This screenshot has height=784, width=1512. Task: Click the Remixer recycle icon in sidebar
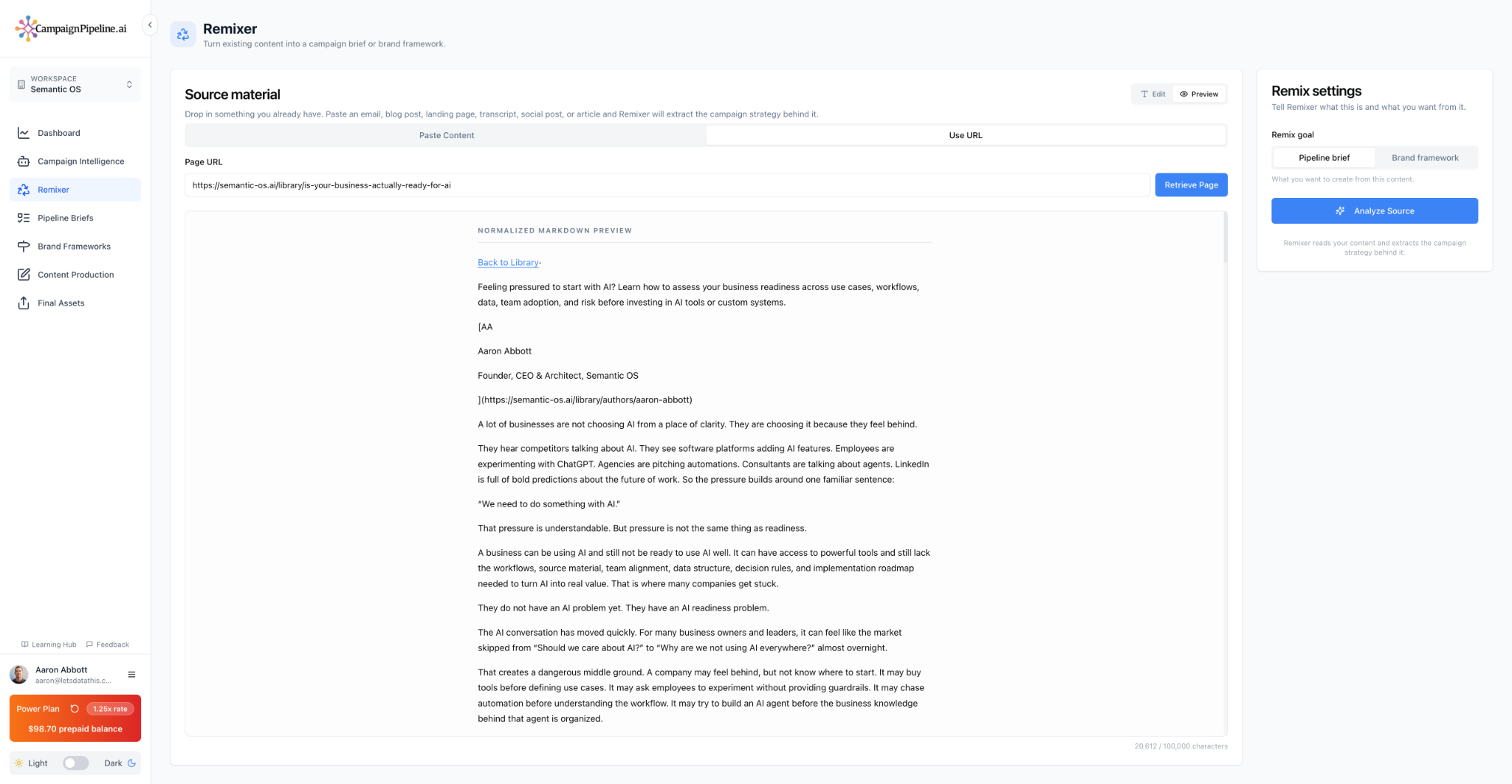(24, 190)
